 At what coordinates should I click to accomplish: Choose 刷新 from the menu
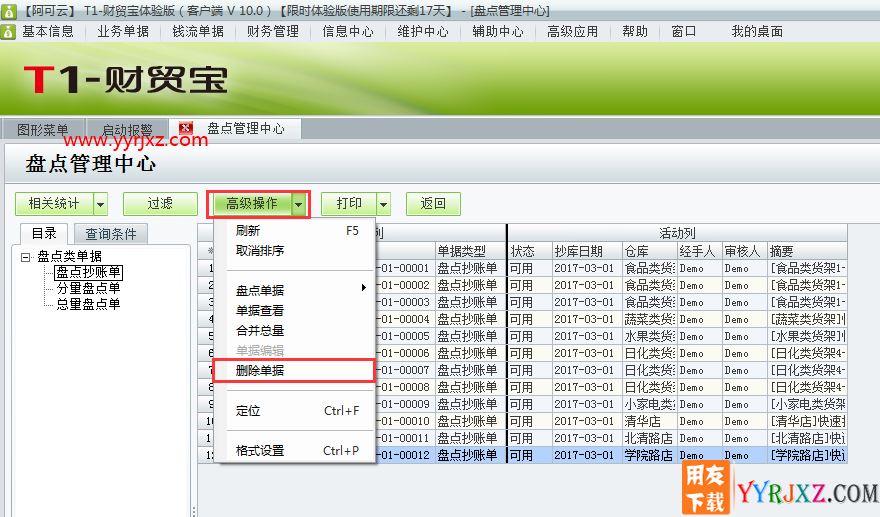tap(295, 231)
